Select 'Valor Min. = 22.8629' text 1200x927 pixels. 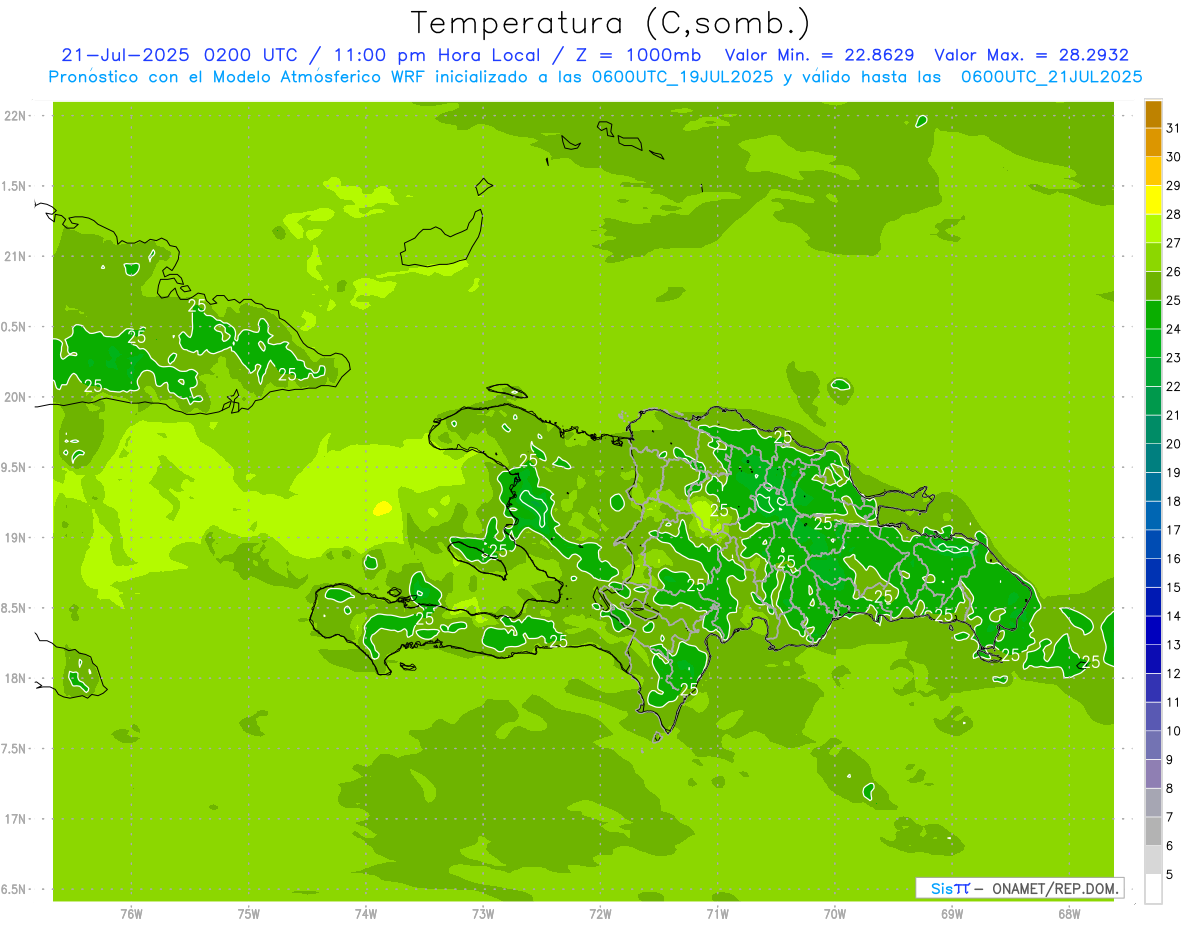pyautogui.click(x=819, y=55)
